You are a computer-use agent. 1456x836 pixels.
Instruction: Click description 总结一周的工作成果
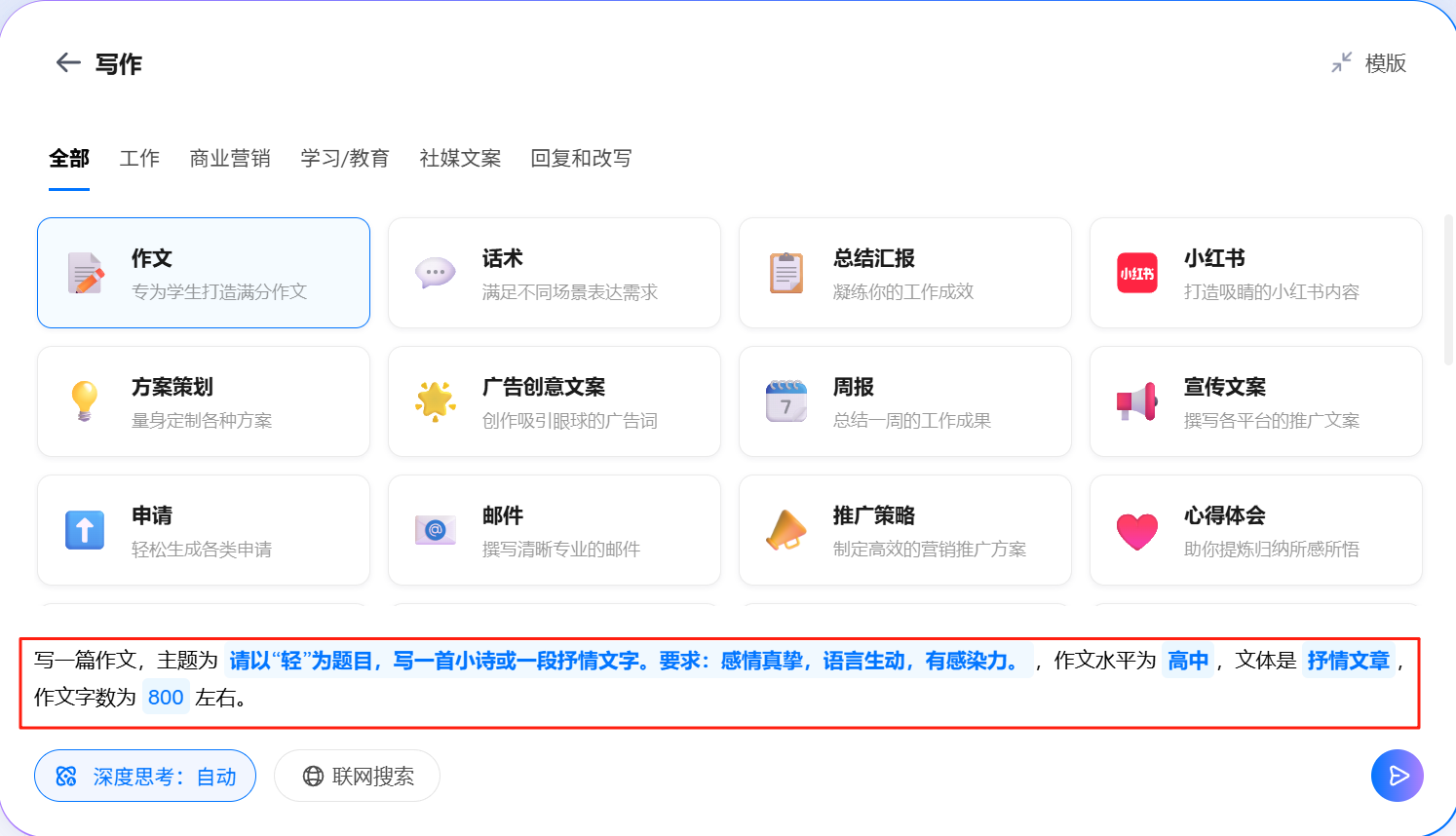tap(912, 420)
